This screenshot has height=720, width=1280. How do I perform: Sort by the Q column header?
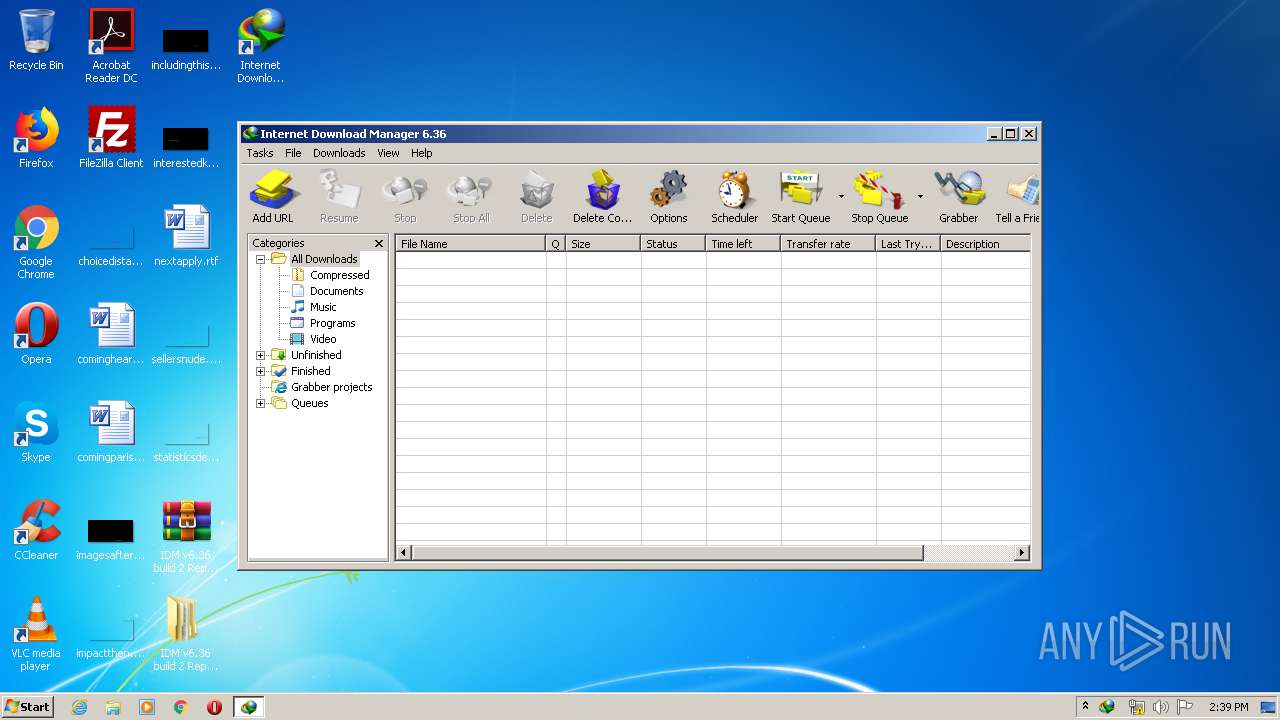tap(556, 244)
